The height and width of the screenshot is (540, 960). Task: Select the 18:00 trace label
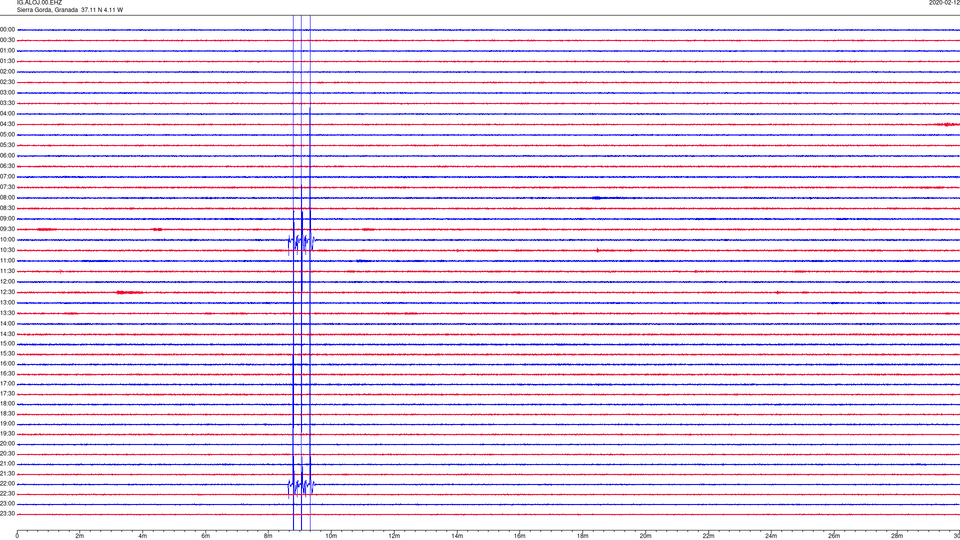pos(7,403)
